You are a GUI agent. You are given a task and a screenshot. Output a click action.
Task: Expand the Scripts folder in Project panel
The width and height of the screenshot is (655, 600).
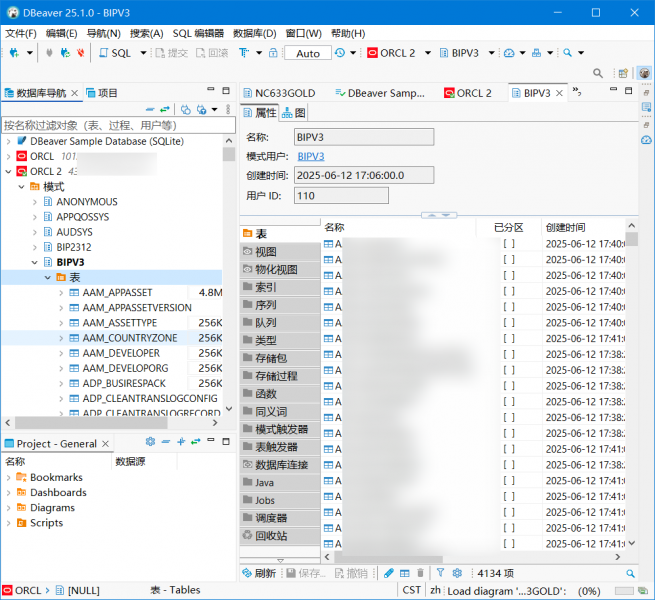8,523
